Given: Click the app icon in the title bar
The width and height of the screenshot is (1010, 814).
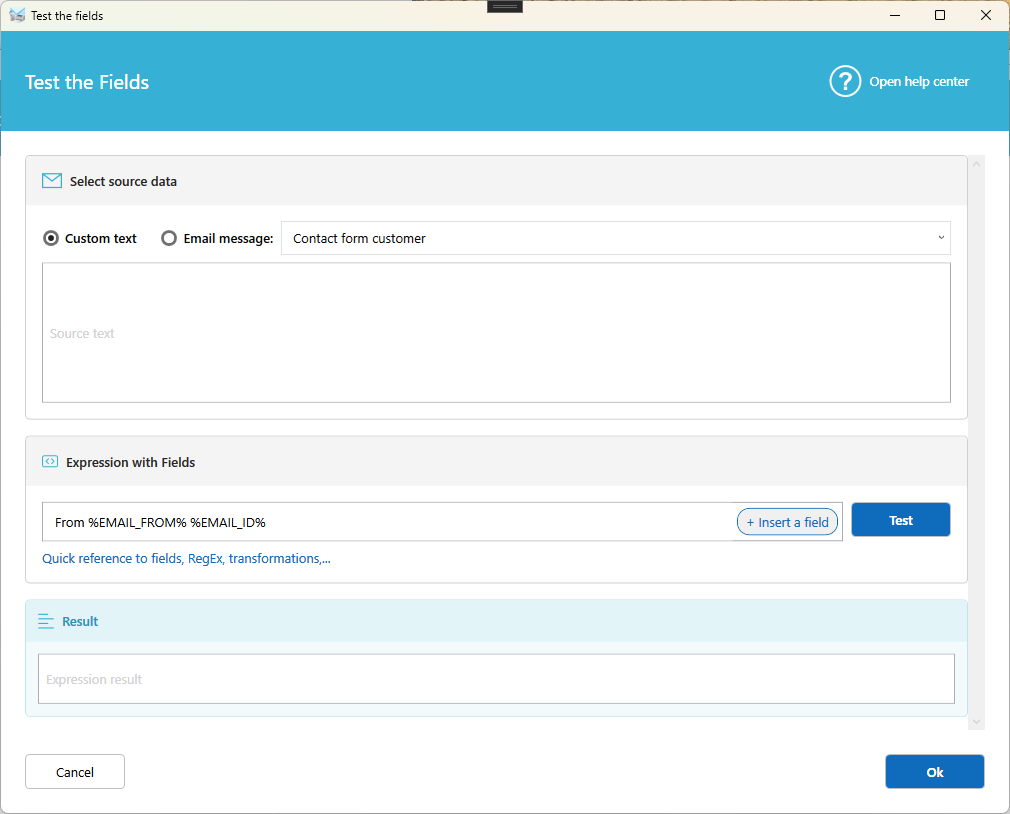Looking at the screenshot, I should tap(17, 15).
